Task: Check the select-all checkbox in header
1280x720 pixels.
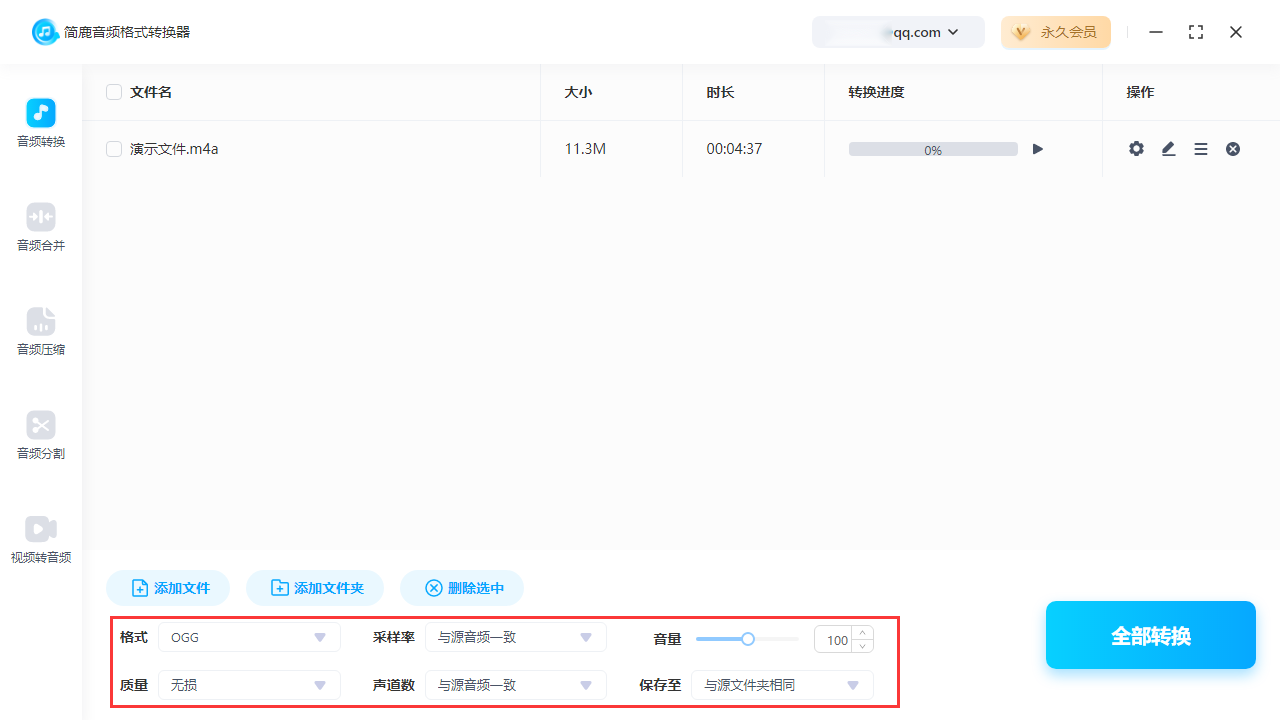Action: [x=114, y=91]
